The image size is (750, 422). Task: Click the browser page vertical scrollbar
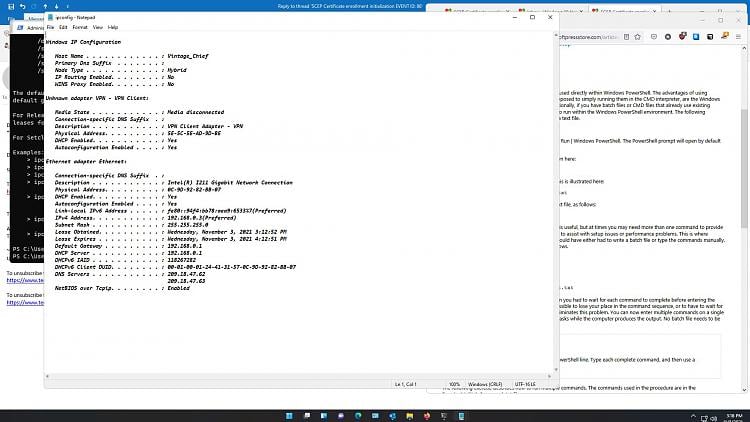tap(744, 218)
